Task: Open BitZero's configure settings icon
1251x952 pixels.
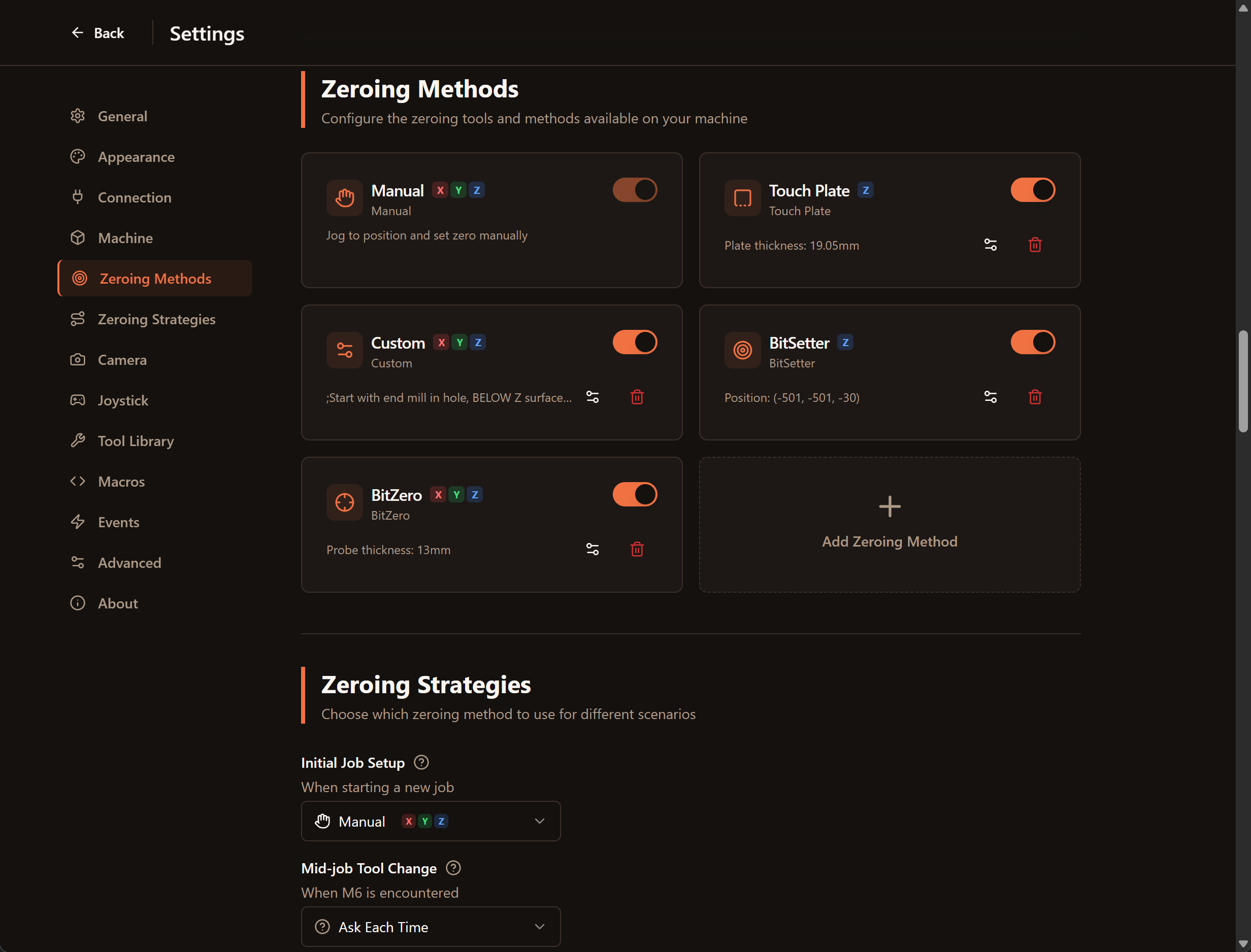Action: (592, 549)
